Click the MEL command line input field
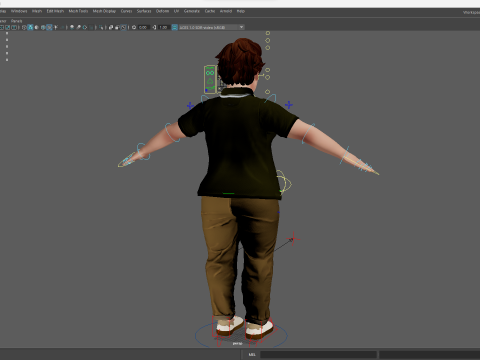 coord(318,354)
